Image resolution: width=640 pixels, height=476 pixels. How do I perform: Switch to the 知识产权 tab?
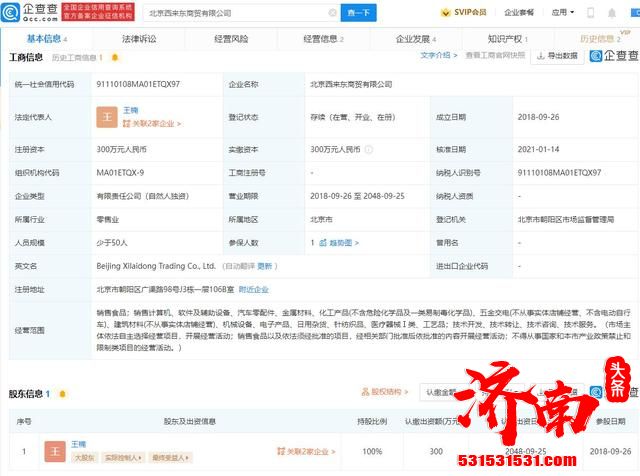coord(508,39)
